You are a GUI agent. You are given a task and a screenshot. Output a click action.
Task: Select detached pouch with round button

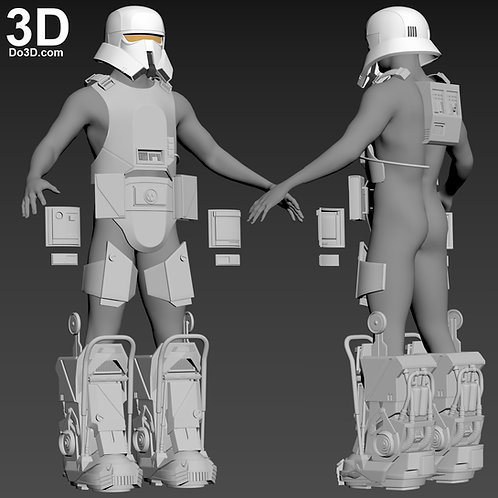coord(63,226)
